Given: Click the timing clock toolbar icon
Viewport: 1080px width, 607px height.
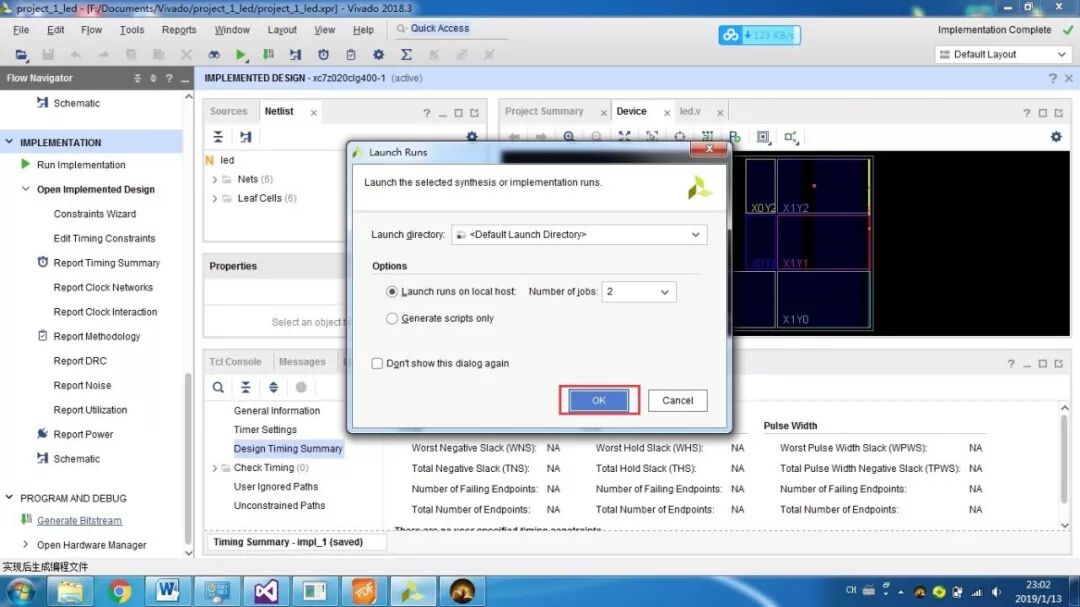Looking at the screenshot, I should click(323, 54).
